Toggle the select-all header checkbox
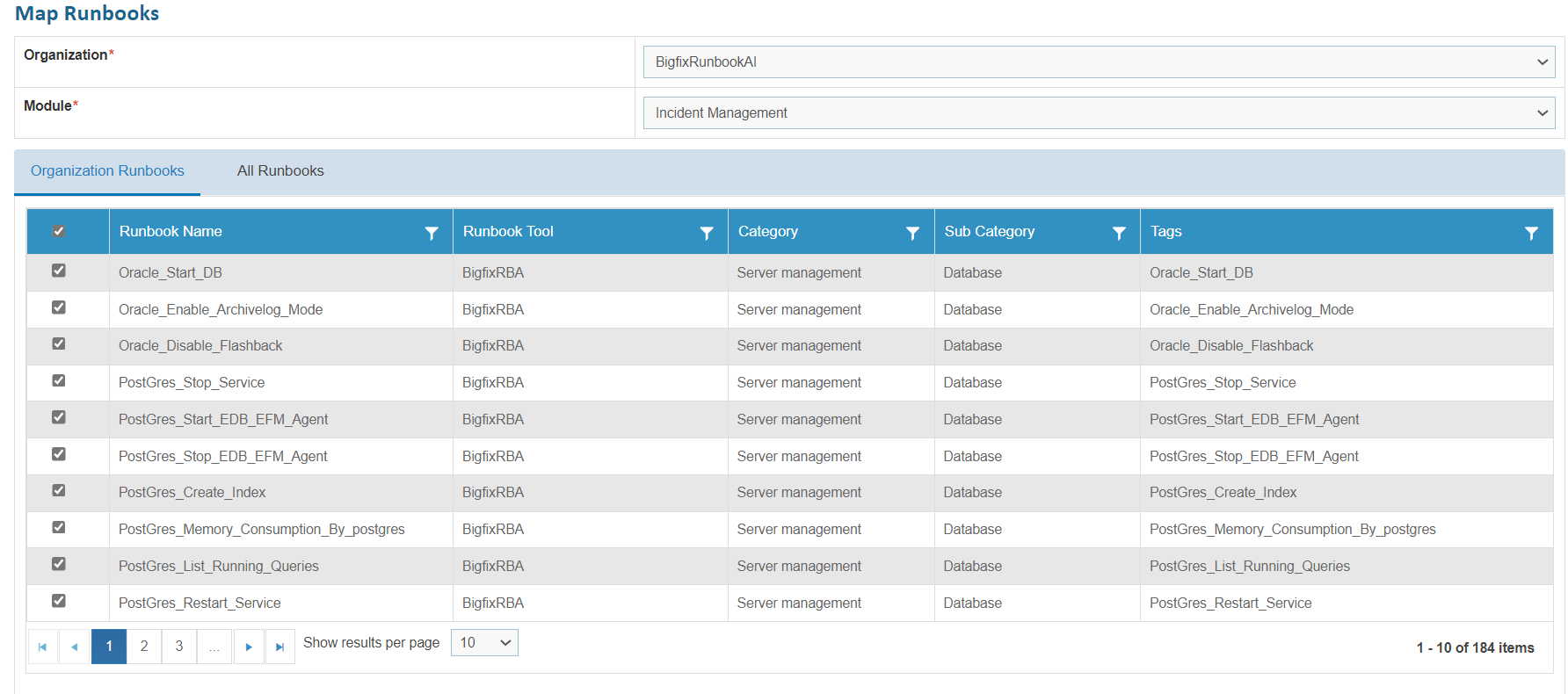The height and width of the screenshot is (694, 1568). (59, 231)
